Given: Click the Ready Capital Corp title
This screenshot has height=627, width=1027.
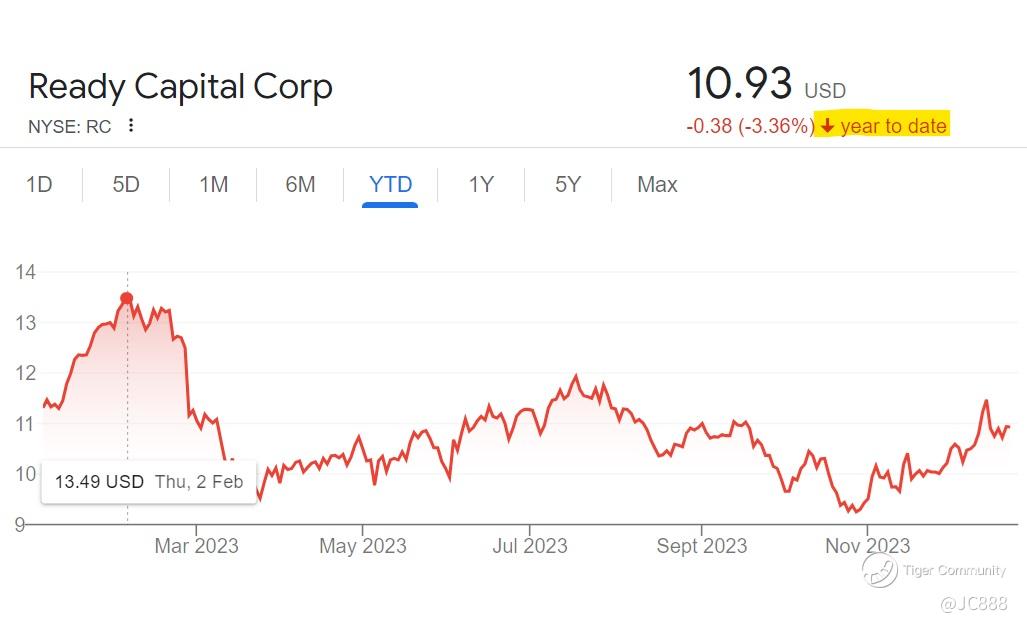Looking at the screenshot, I should (180, 87).
